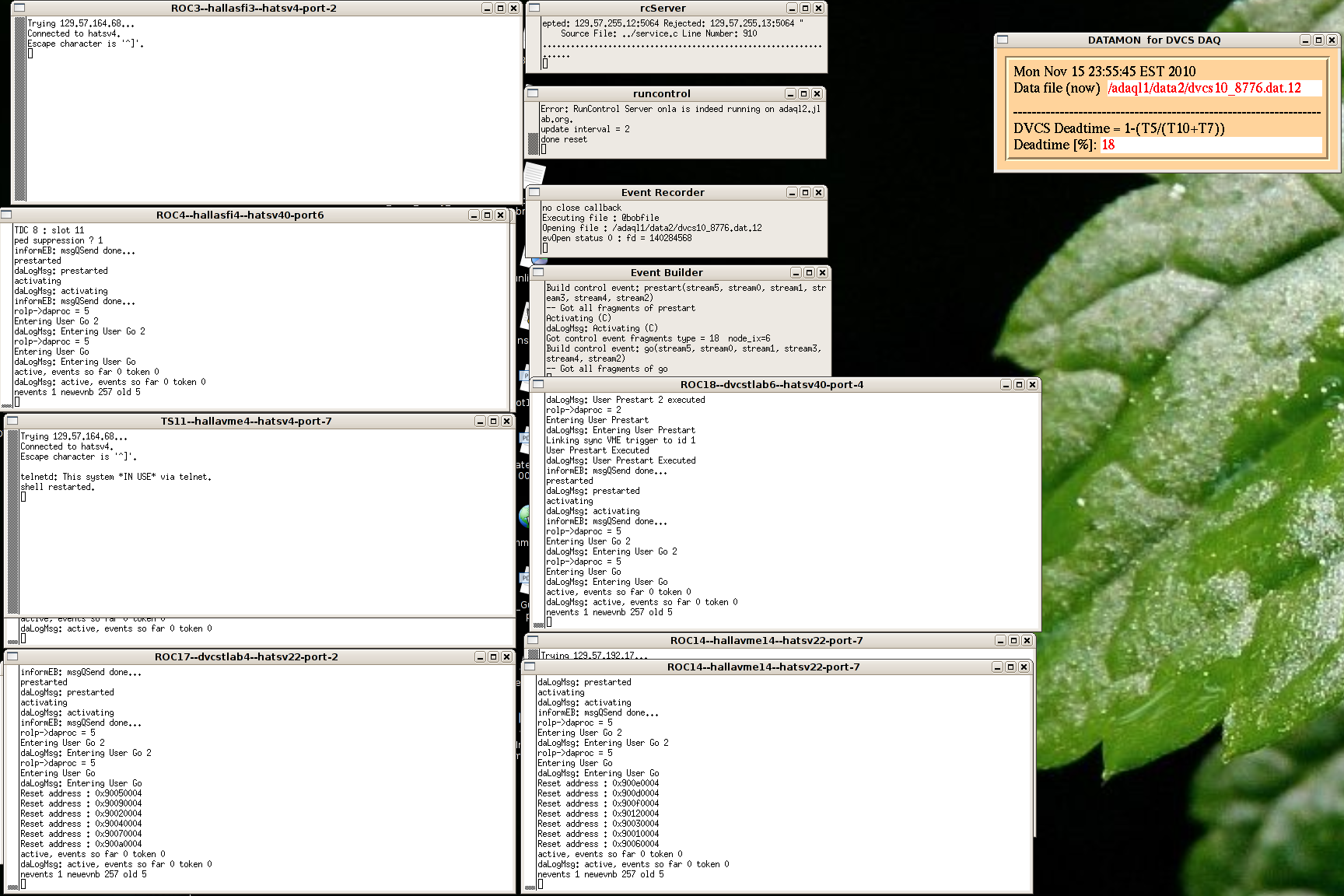Click 'Reset address : 0x90120004' in ROC14 terminal

[x=598, y=814]
